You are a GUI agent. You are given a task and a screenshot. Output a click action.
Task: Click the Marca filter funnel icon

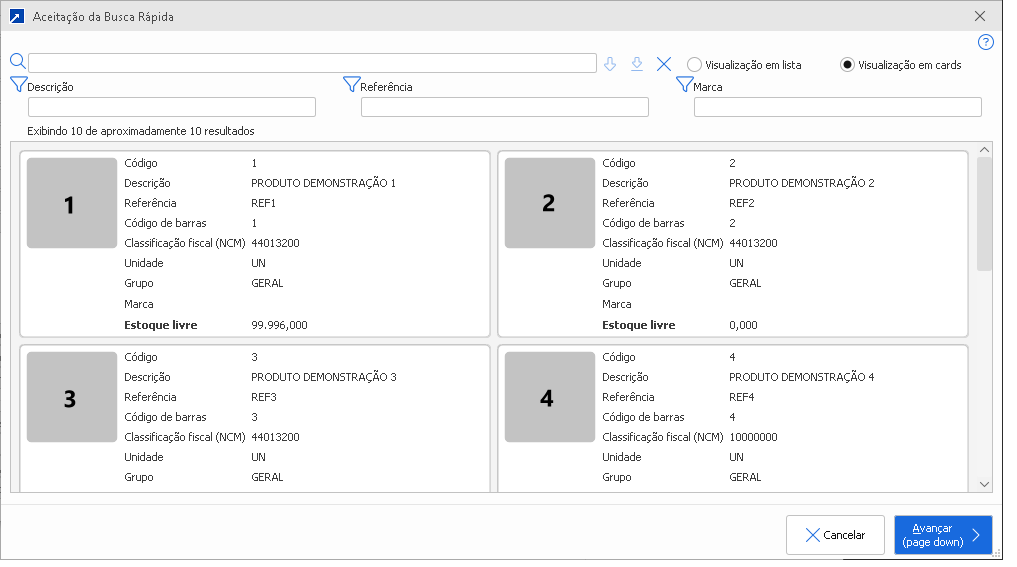pos(684,85)
